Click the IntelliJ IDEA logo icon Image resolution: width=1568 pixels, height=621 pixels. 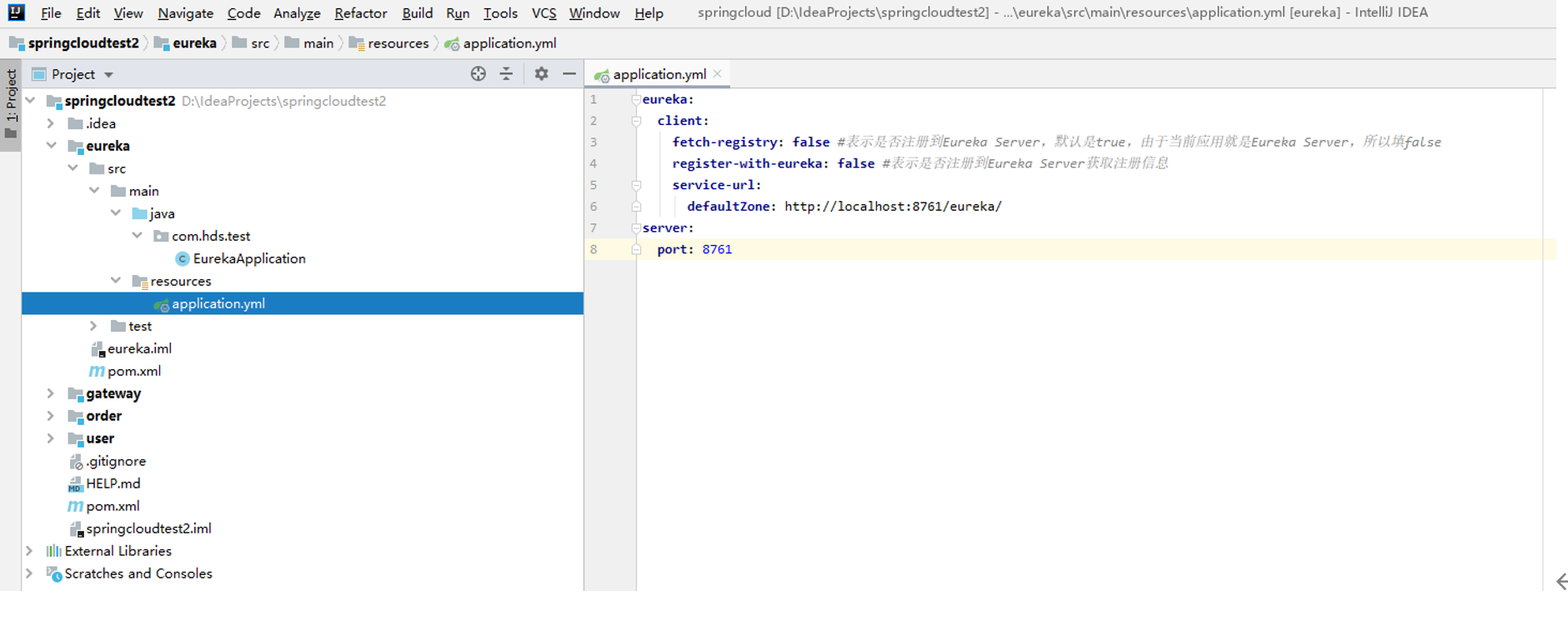pos(16,13)
